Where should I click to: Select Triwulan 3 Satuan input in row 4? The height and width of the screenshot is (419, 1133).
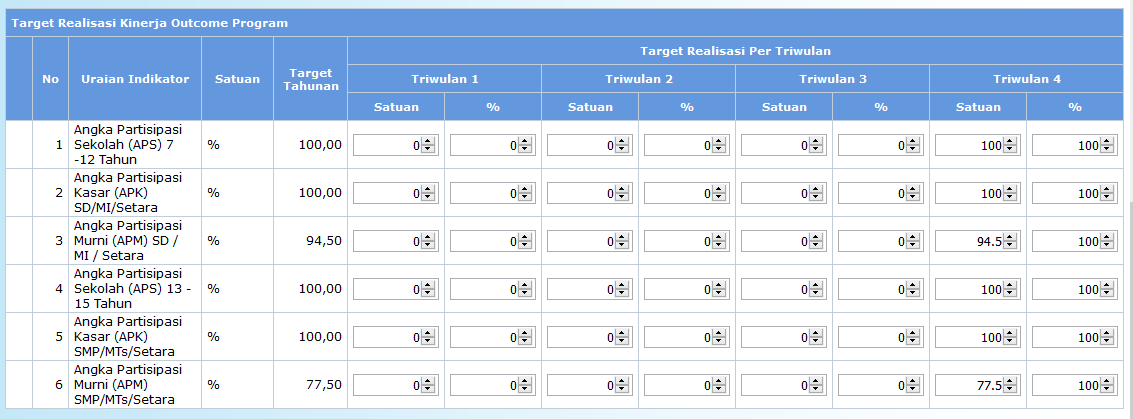point(783,289)
